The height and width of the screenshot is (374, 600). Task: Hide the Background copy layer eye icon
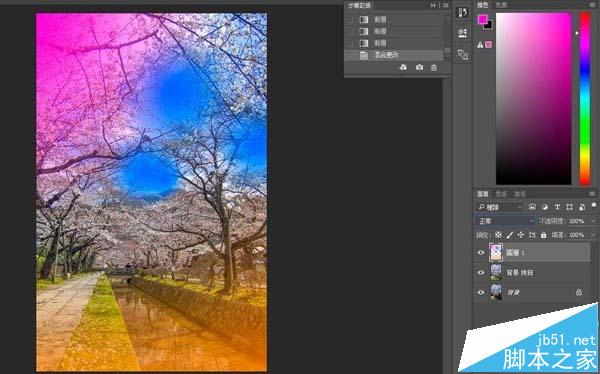pos(481,273)
